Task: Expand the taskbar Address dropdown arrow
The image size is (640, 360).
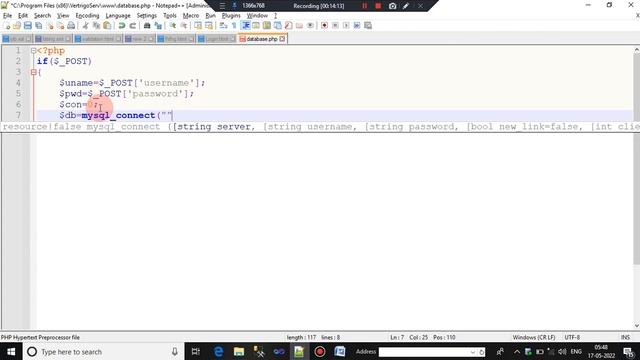Action: coord(473,352)
